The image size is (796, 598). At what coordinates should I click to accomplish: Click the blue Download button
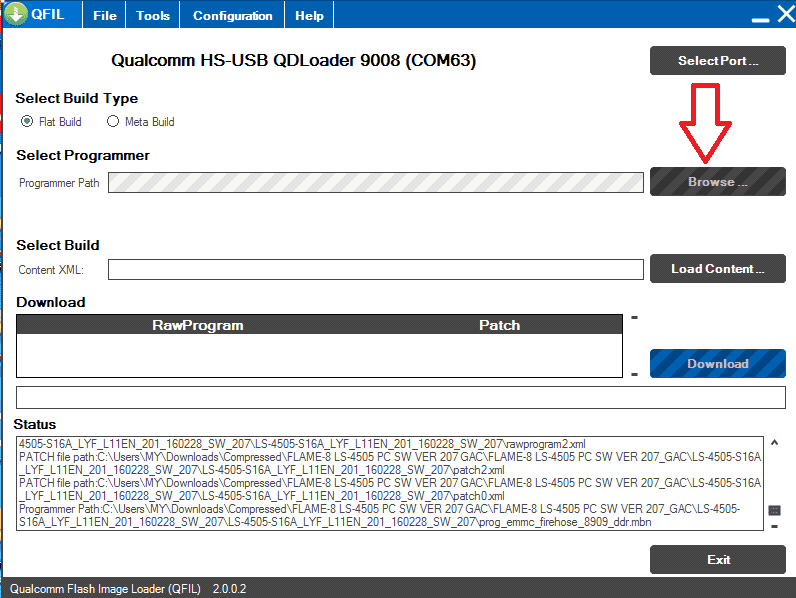718,363
